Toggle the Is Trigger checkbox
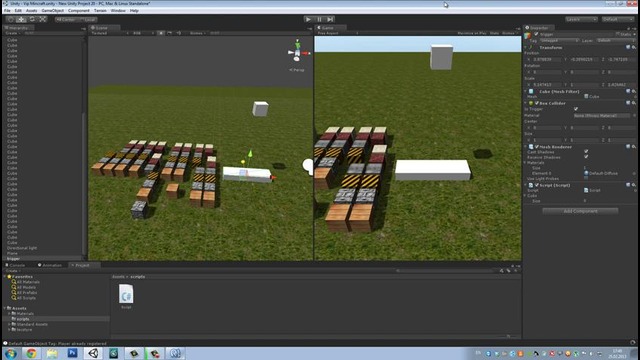 pyautogui.click(x=576, y=109)
